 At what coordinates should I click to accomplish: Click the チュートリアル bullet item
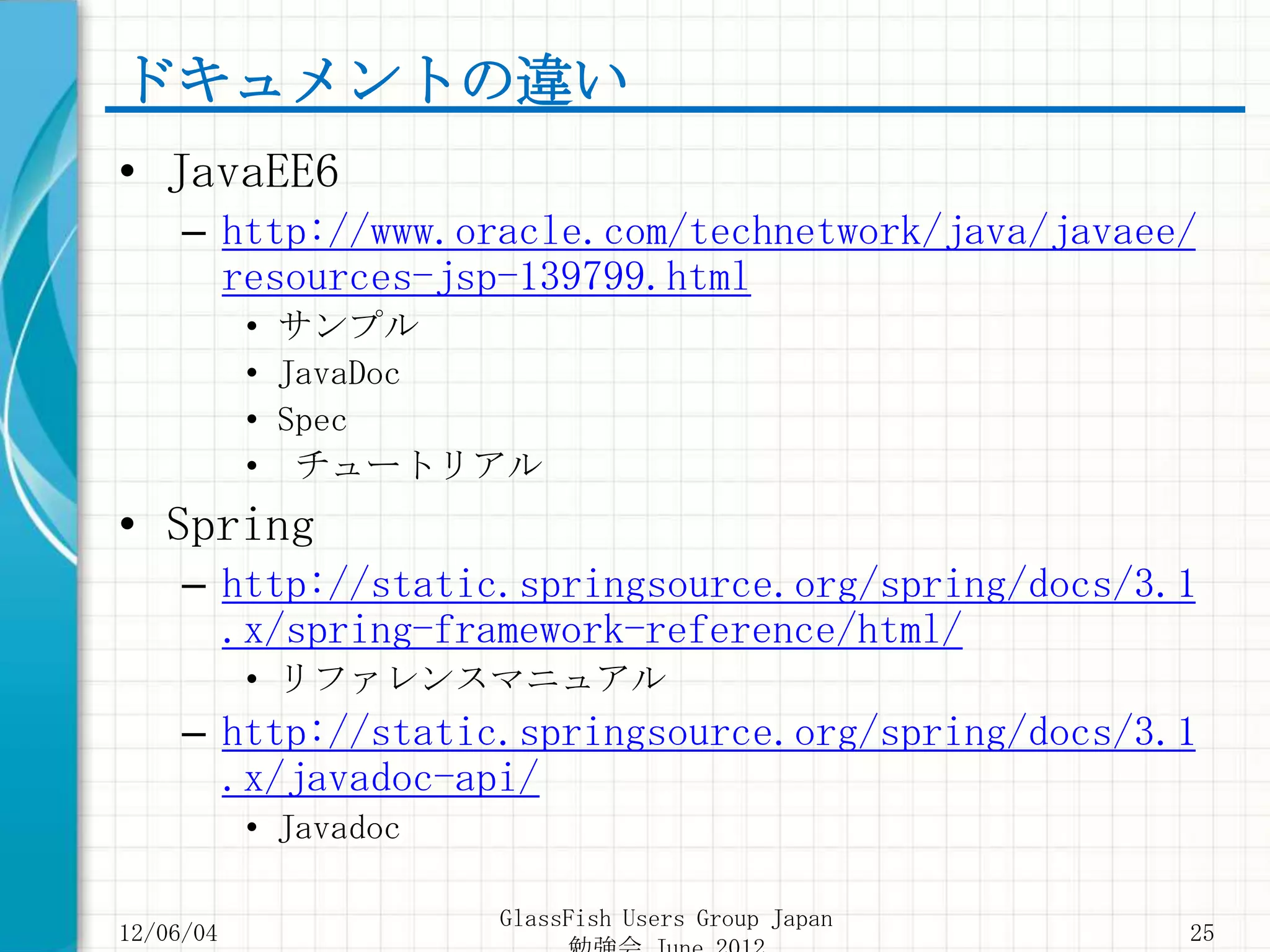[419, 465]
